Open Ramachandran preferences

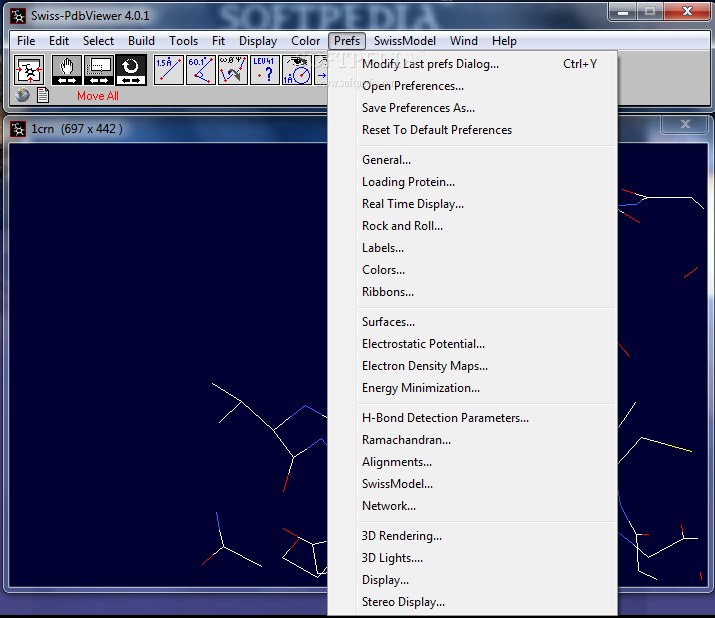472,440
